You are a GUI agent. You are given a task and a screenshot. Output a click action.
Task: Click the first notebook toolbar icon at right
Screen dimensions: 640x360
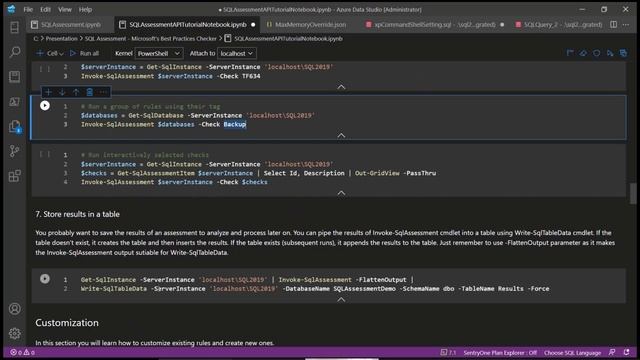[x=570, y=53]
